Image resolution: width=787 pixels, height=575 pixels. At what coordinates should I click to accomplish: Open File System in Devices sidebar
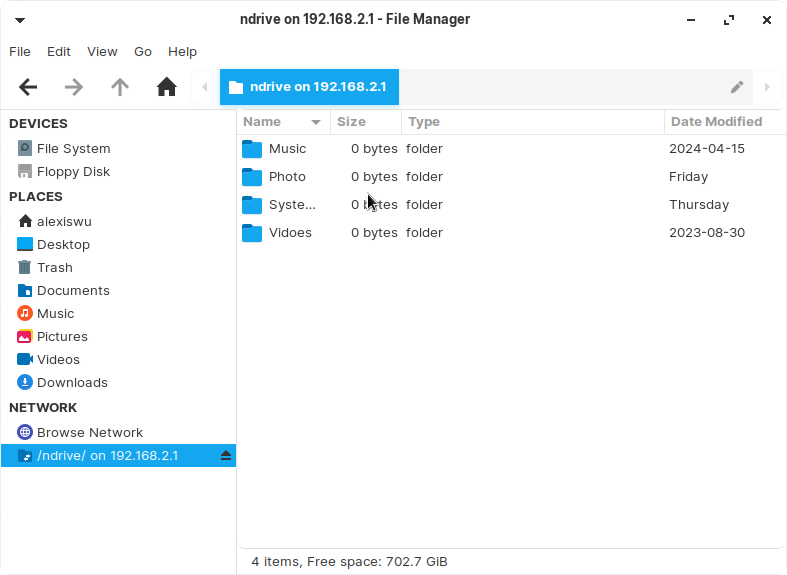tap(118, 149)
